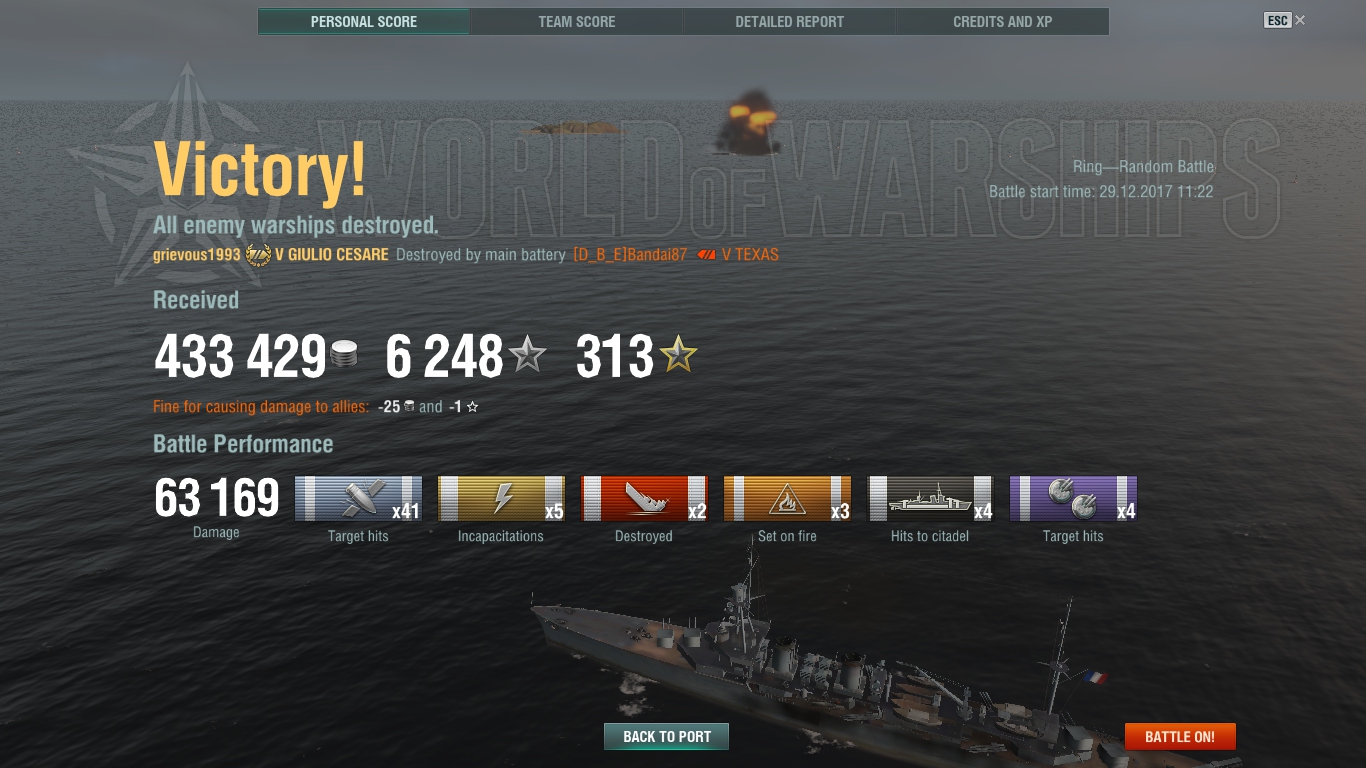The width and height of the screenshot is (1366, 768).
Task: Click the Incapacitations lightning ribbon
Action: [x=501, y=499]
